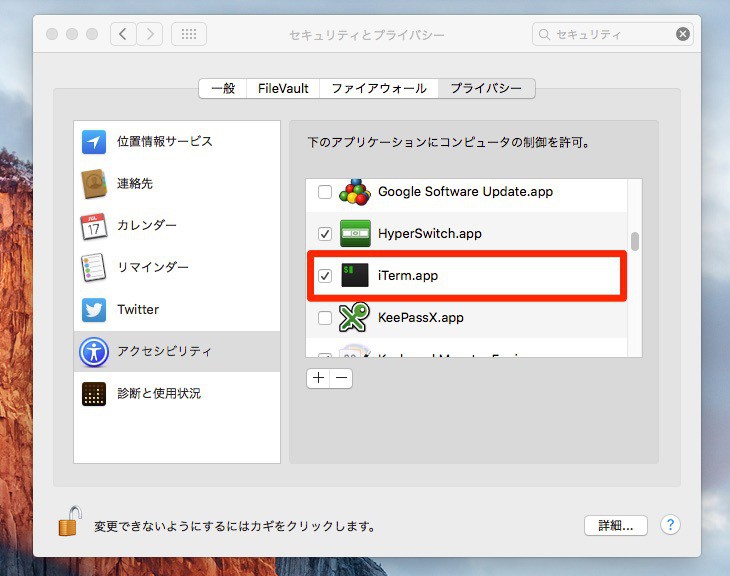Select 位置情報サービス in the sidebar
The image size is (730, 576).
(165, 142)
